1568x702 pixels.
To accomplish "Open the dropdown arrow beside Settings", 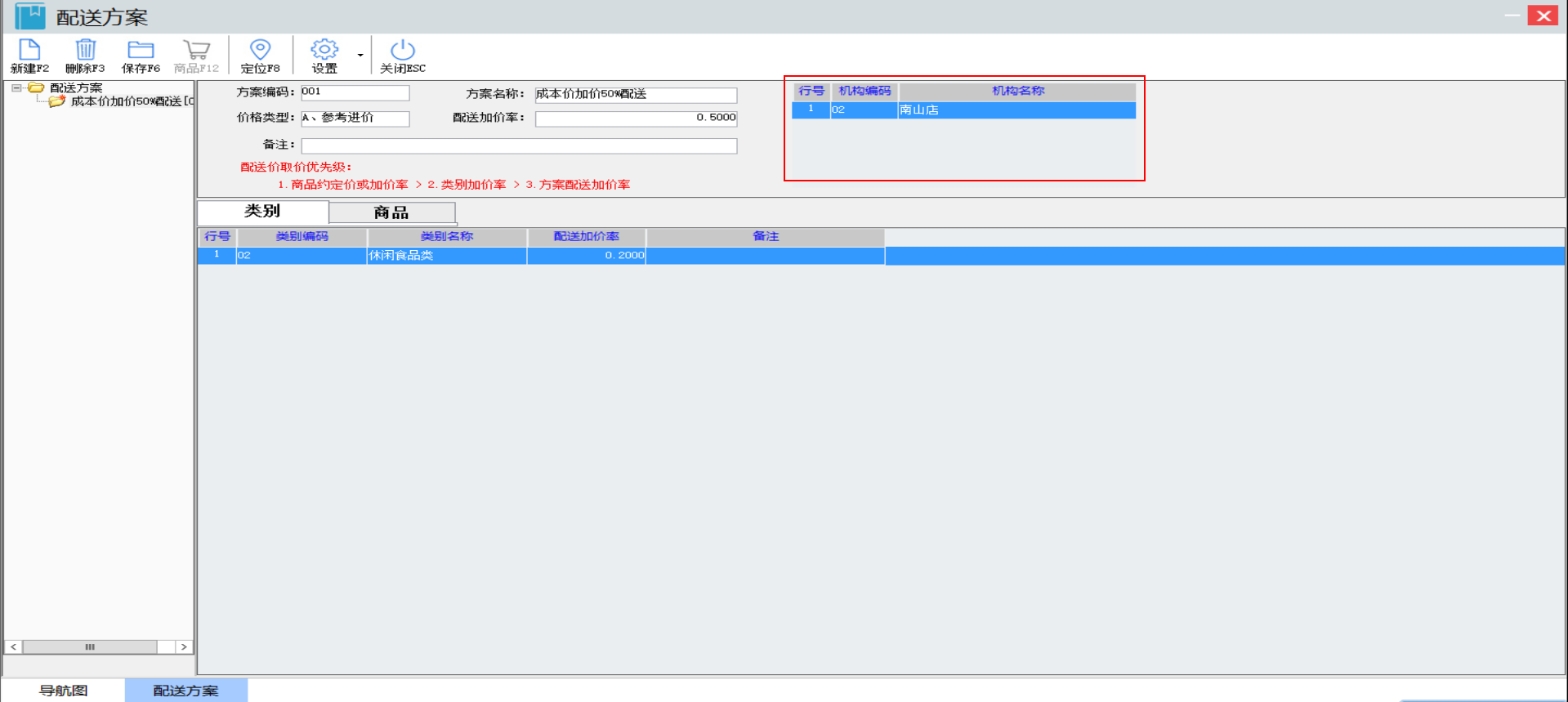I will tap(360, 56).
